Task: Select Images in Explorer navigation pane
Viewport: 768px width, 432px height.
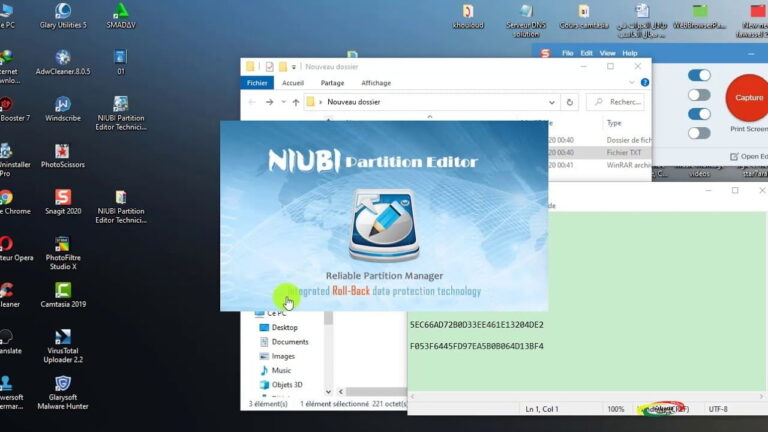Action: coord(283,356)
